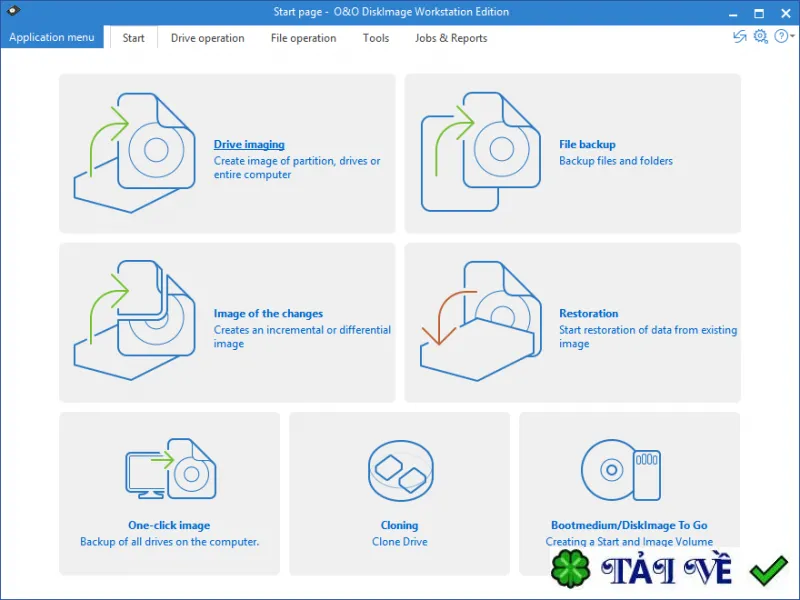Click 'Backup of all drives on the computer.' text
Screen dimensions: 800x600
tap(169, 542)
